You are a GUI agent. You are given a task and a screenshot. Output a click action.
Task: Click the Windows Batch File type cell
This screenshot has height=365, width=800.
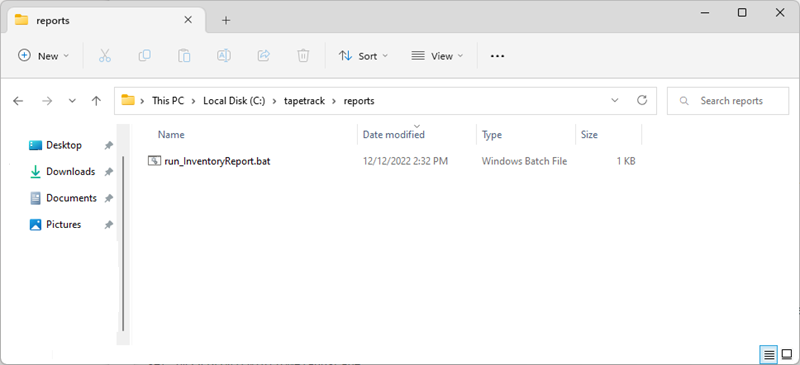pos(524,162)
